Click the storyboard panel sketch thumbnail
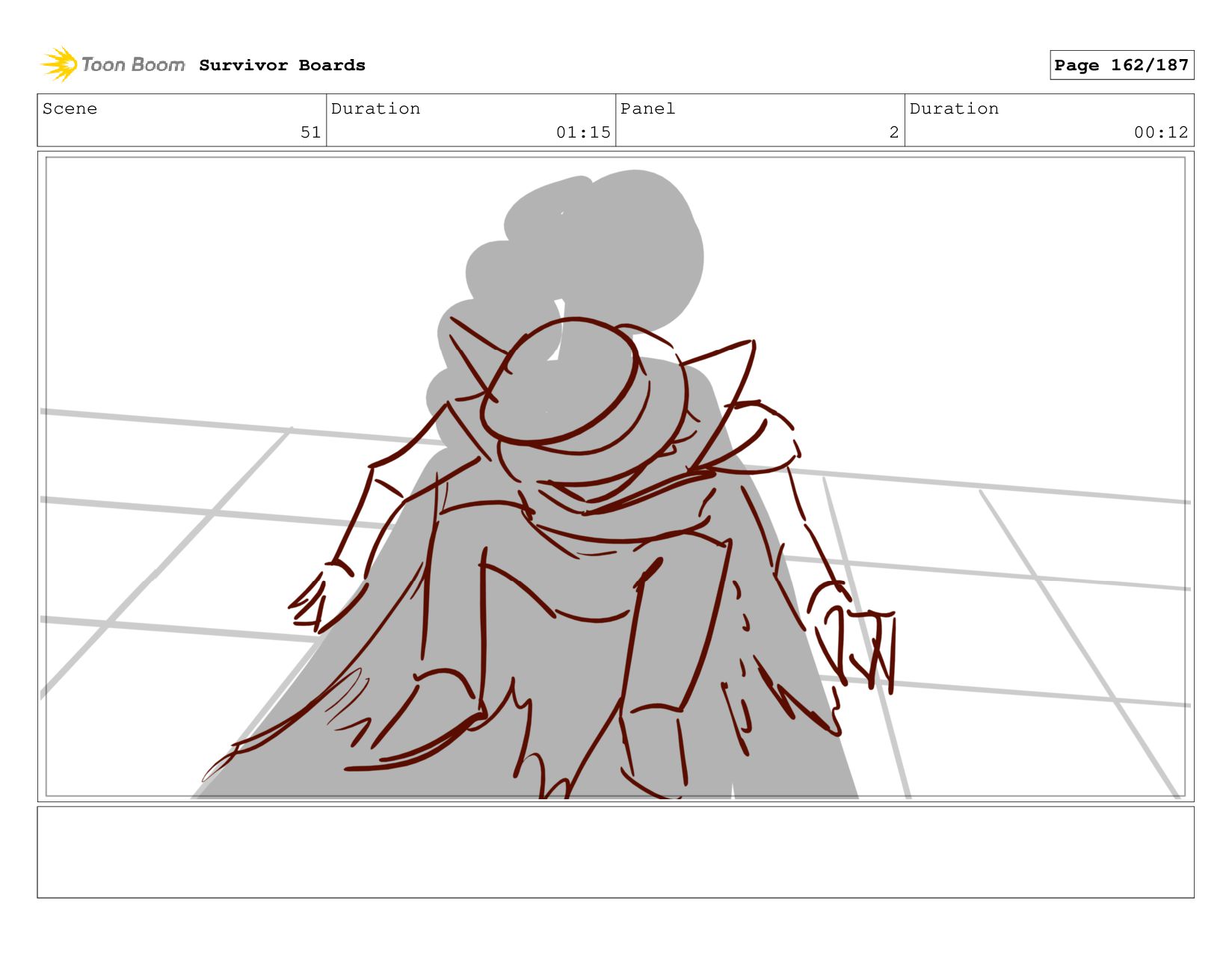Screen dimensions: 1232x954 (615, 476)
